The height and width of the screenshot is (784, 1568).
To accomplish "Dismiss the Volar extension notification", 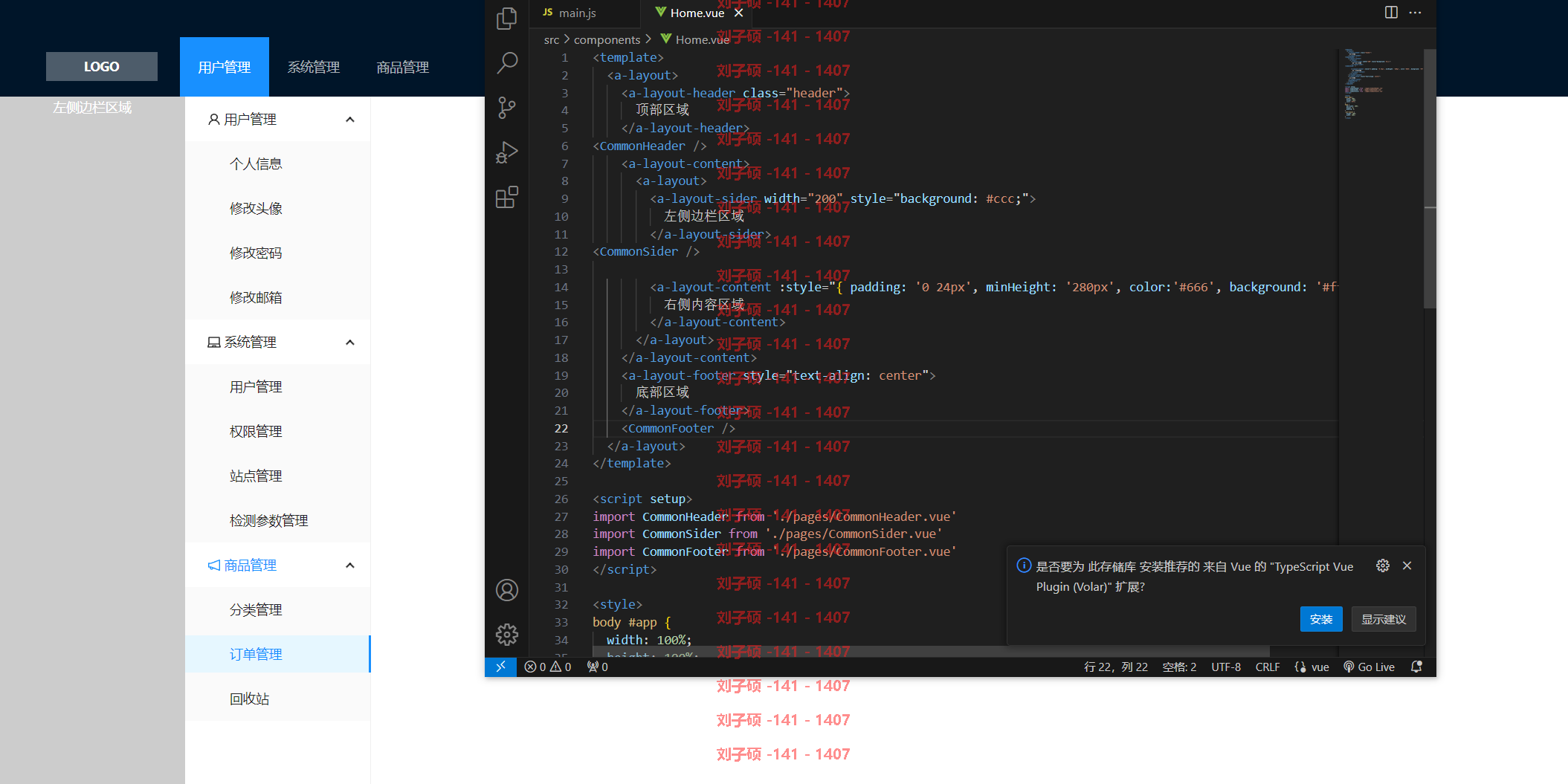I will click(x=1407, y=566).
